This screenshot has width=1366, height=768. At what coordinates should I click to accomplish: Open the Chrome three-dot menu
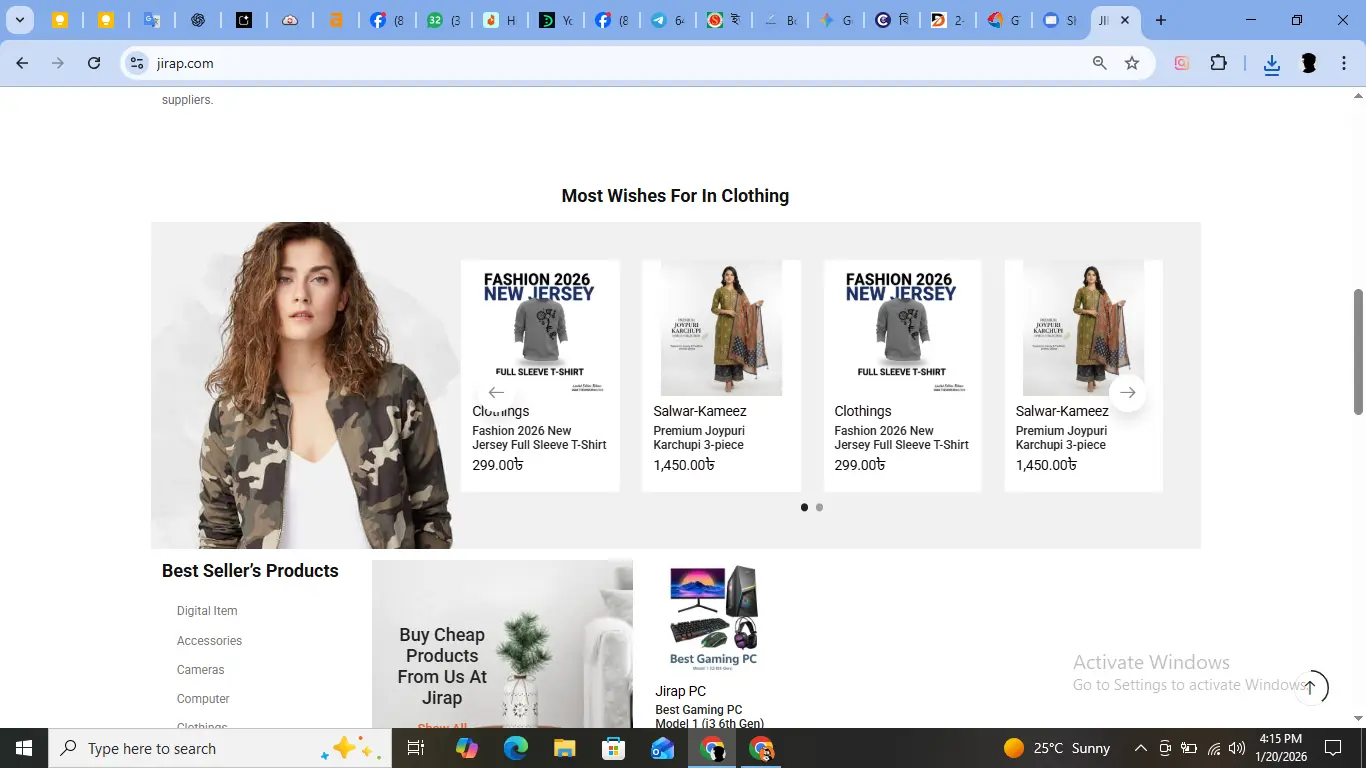point(1344,63)
